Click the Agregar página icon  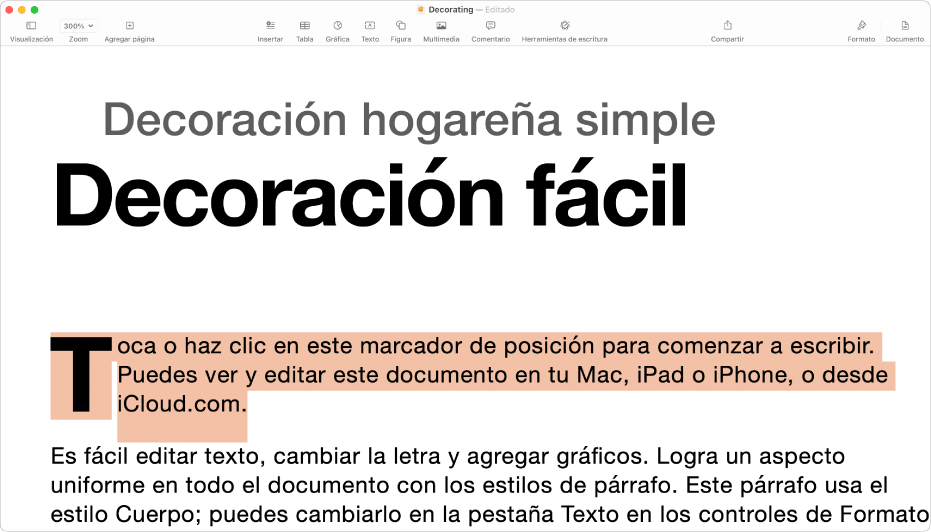pos(129,26)
